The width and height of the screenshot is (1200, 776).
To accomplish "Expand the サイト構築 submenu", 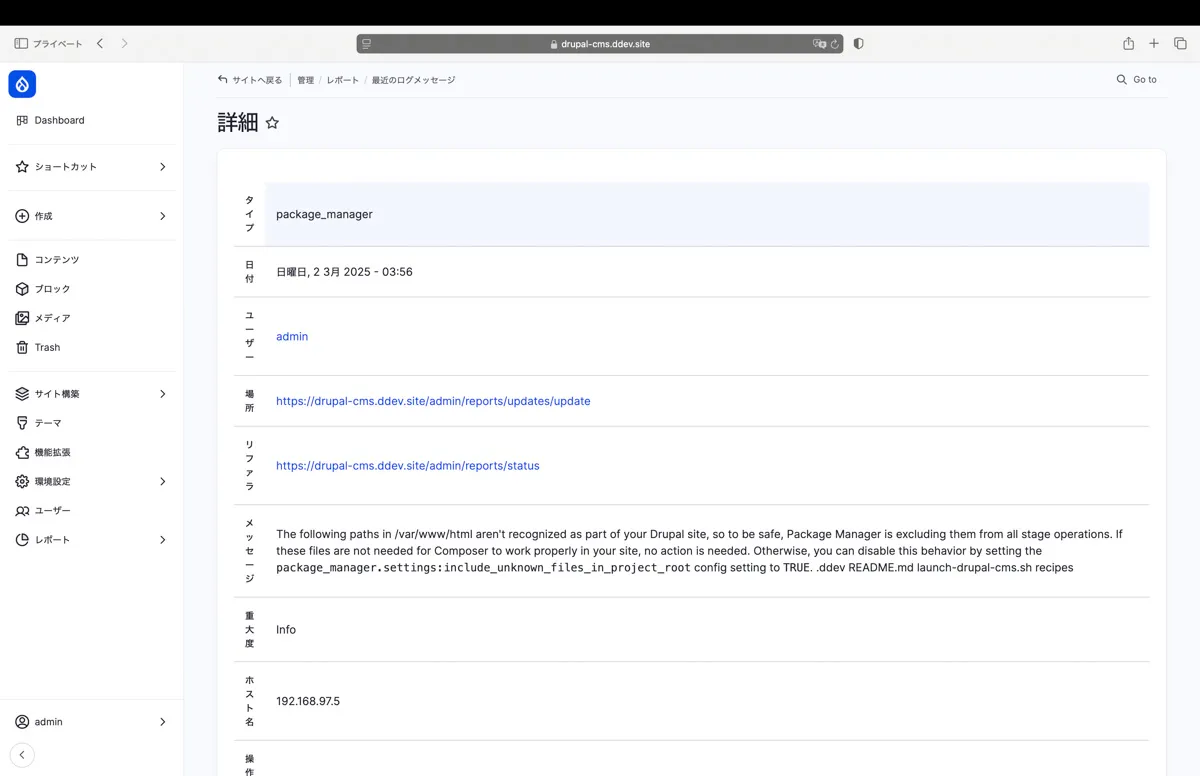I will [x=162, y=394].
